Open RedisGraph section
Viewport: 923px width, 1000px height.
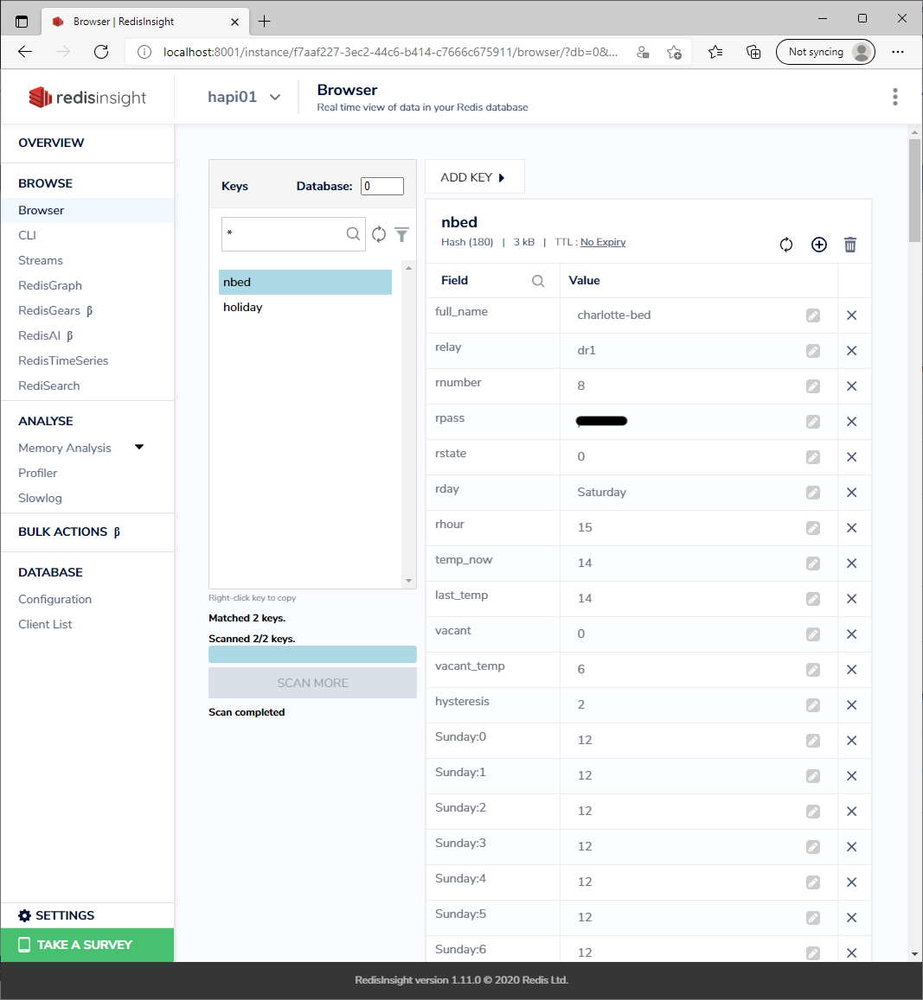[50, 285]
